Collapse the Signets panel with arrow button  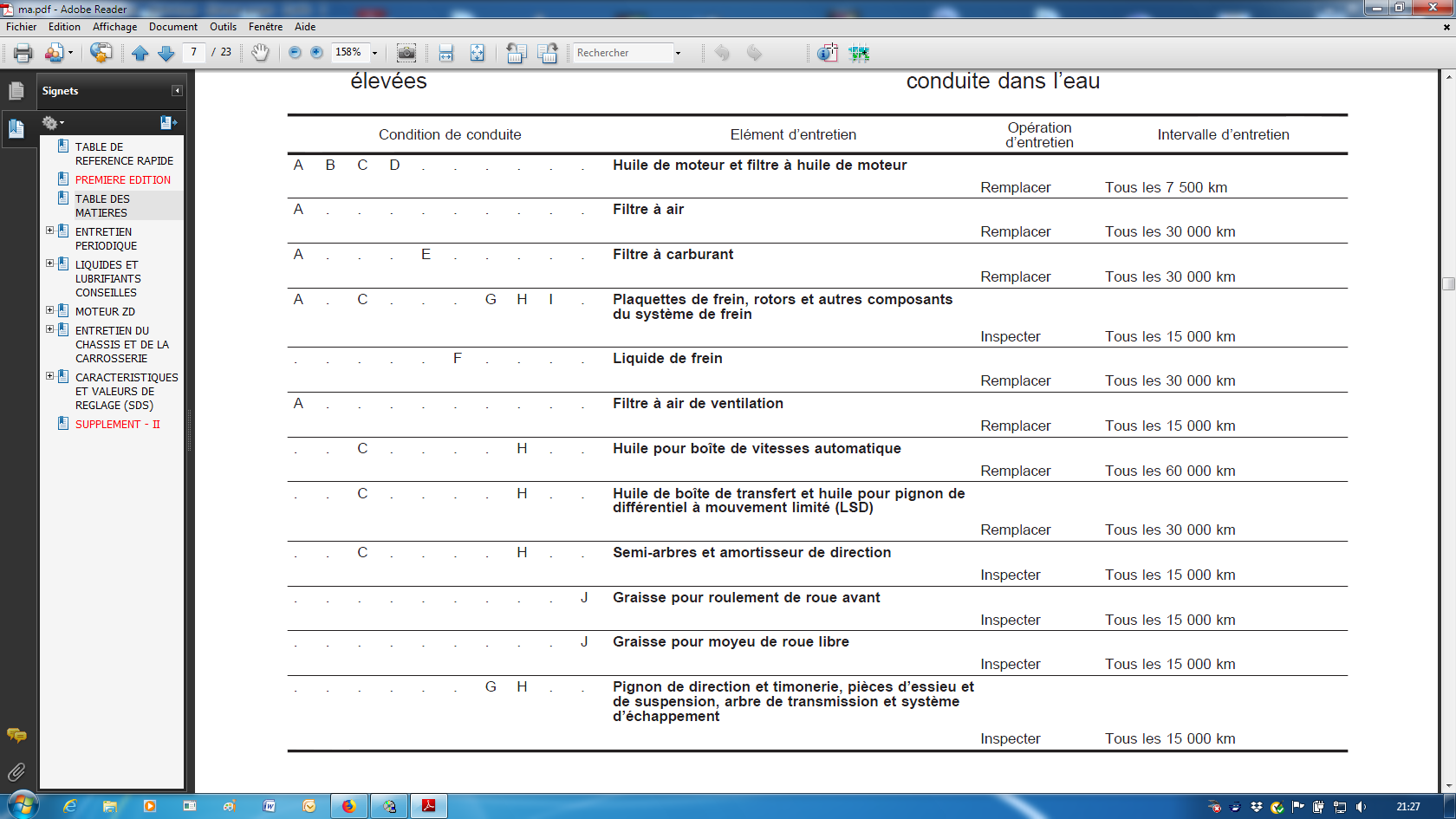tap(177, 90)
